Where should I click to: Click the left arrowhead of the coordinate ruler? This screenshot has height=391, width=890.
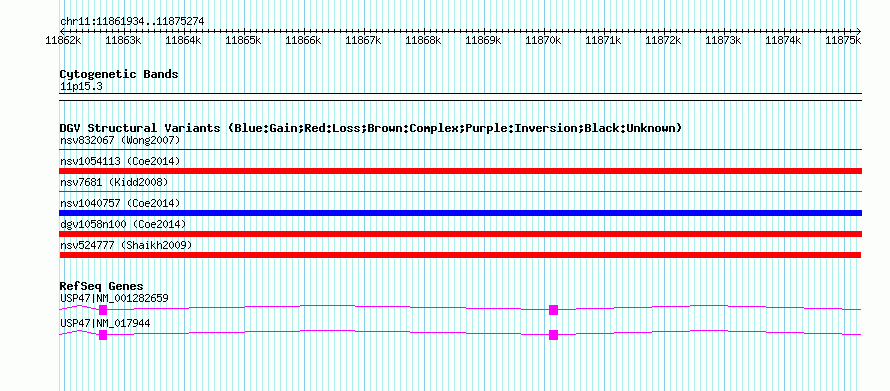(x=62, y=31)
